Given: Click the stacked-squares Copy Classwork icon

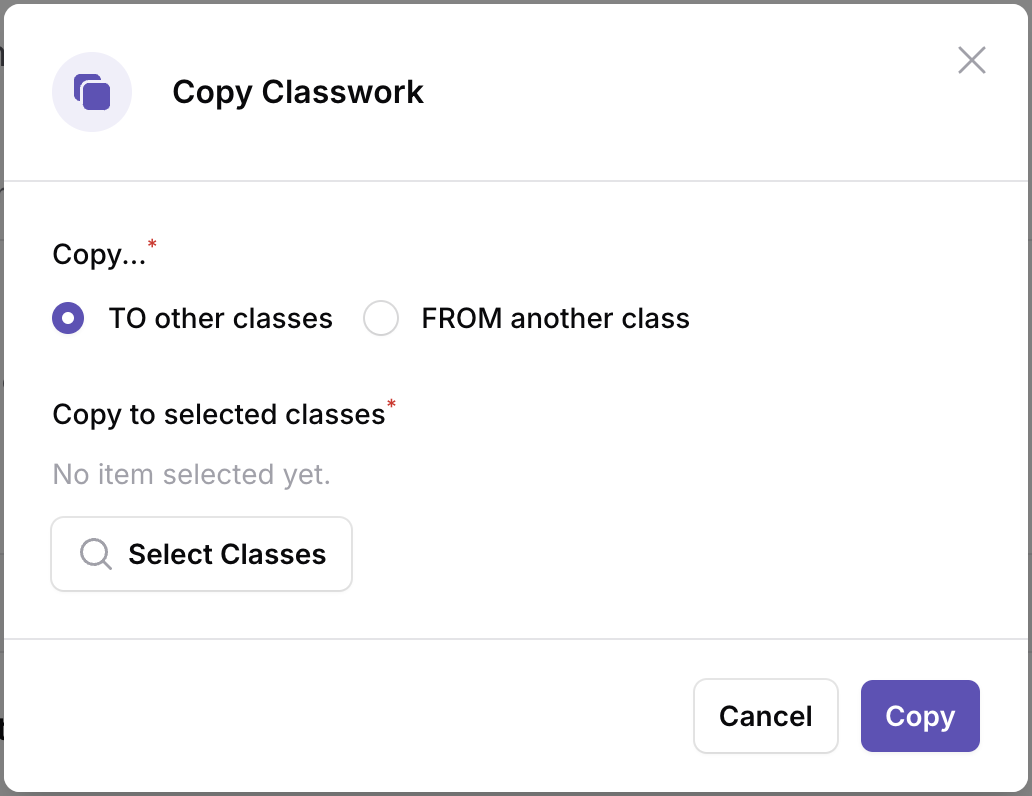Looking at the screenshot, I should pyautogui.click(x=92, y=92).
